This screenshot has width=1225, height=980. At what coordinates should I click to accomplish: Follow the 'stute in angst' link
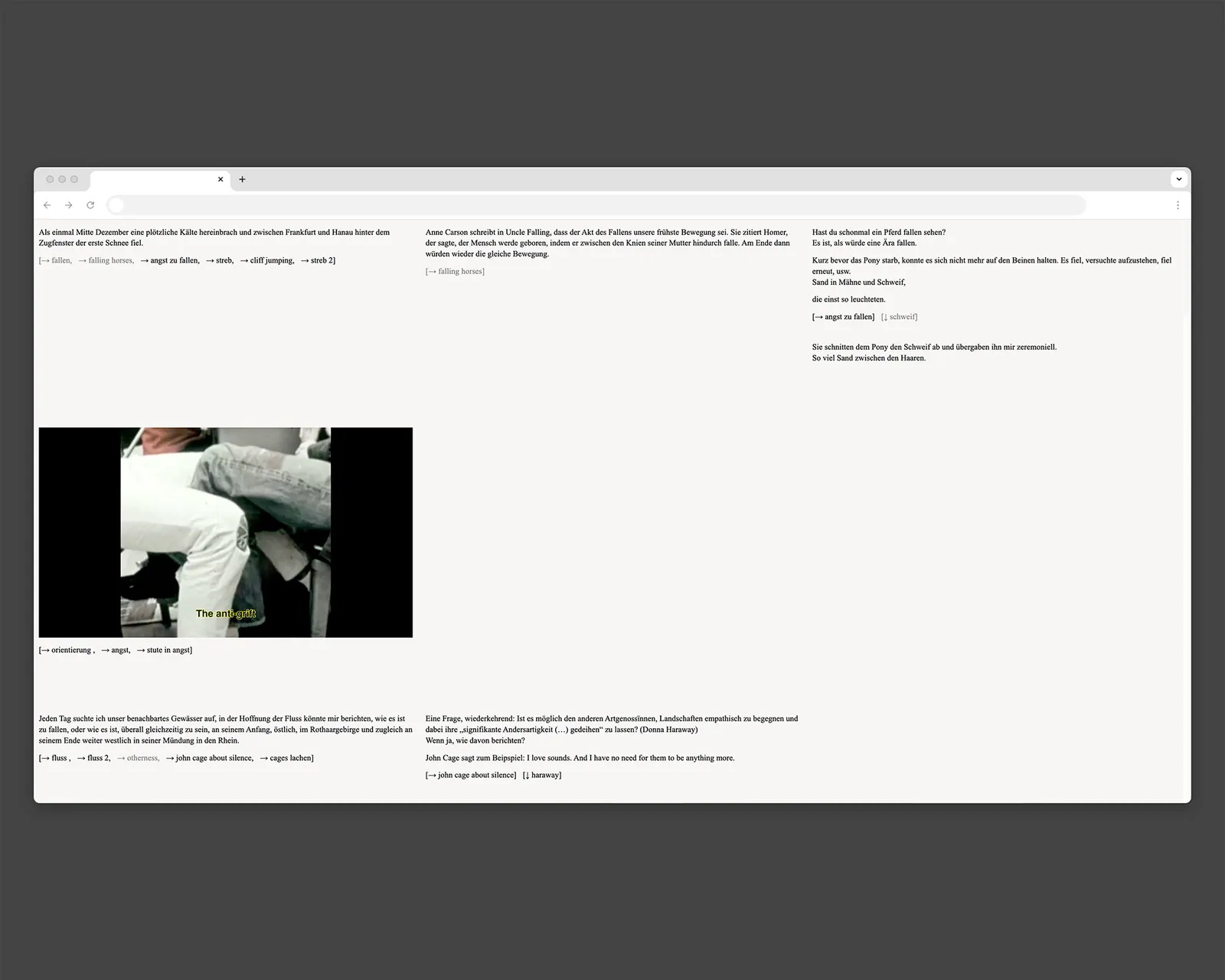click(x=168, y=650)
